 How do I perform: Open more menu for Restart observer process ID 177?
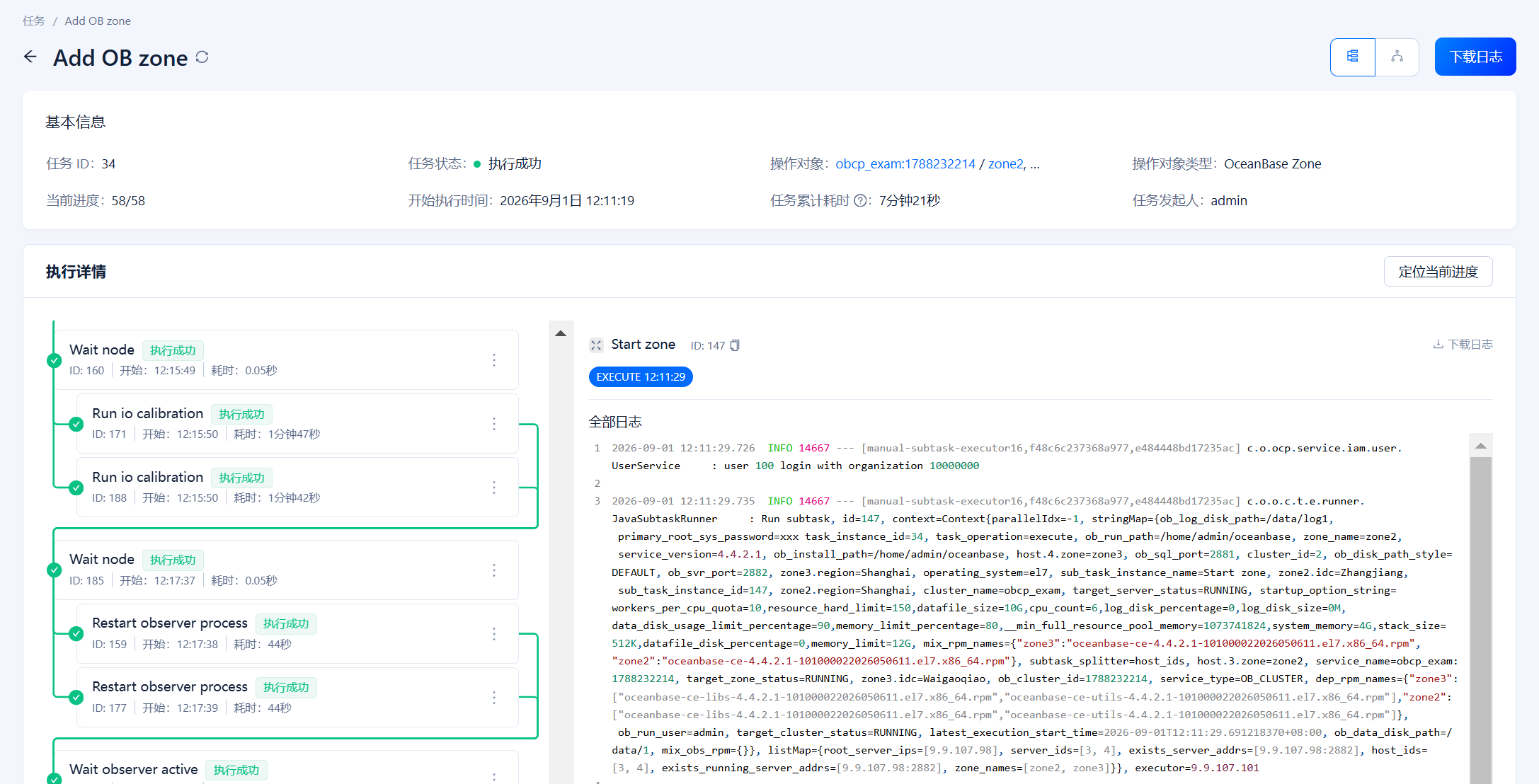point(494,698)
